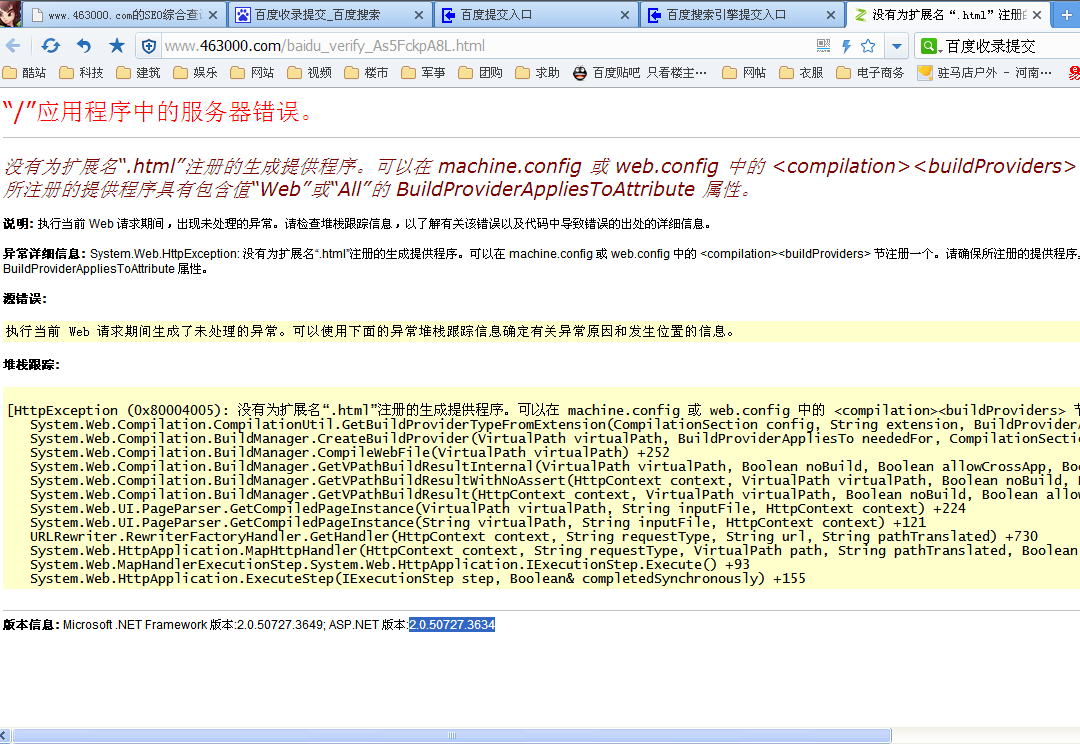Close the www.463000.com SEO tab
1080x744 pixels.
[213, 15]
